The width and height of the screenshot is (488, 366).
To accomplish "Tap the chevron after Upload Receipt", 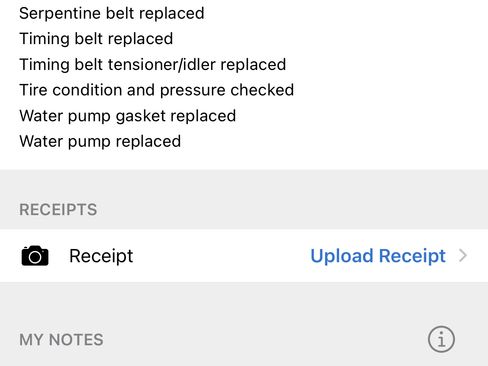I will (x=463, y=256).
